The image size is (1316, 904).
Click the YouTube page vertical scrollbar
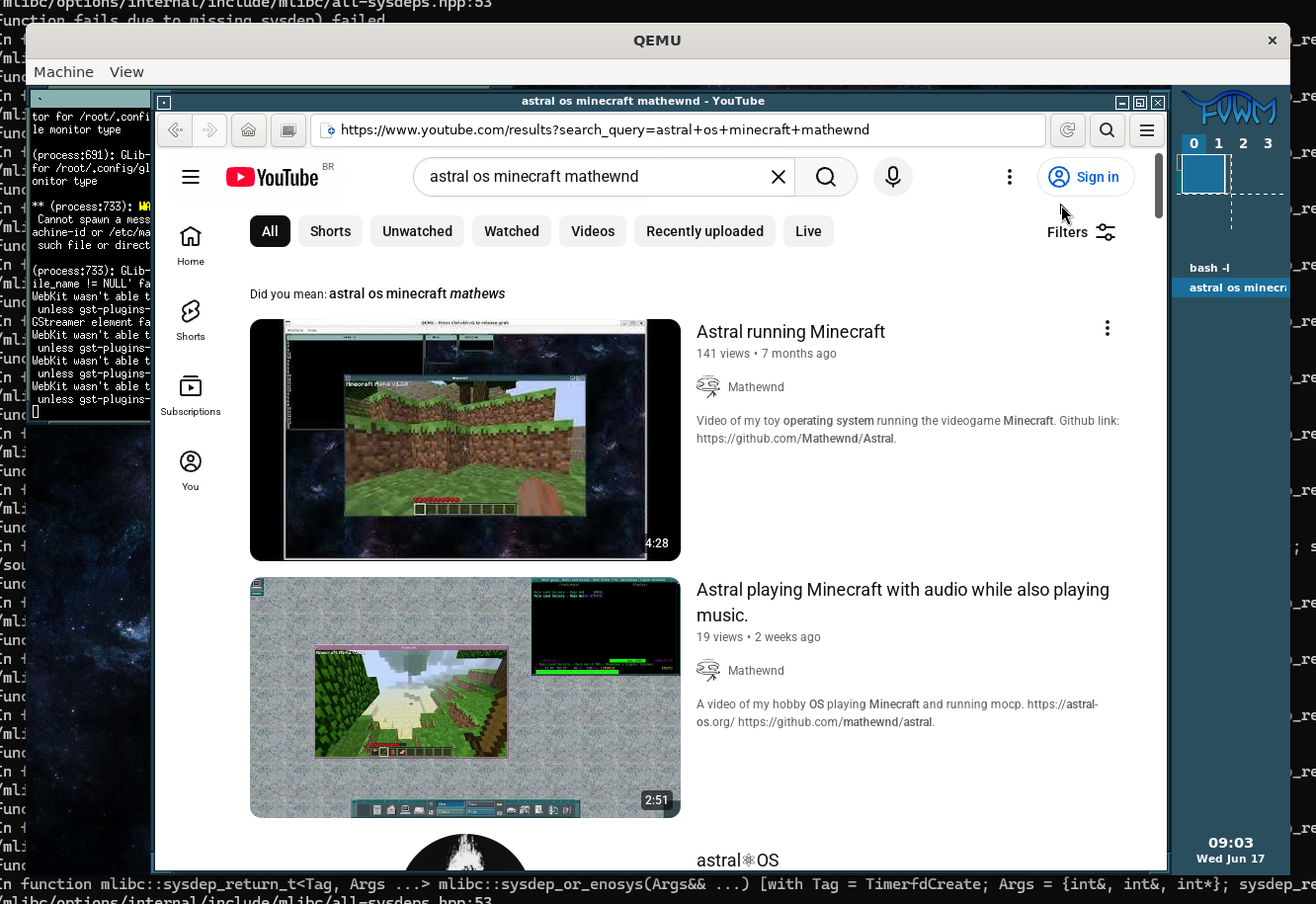[1159, 186]
